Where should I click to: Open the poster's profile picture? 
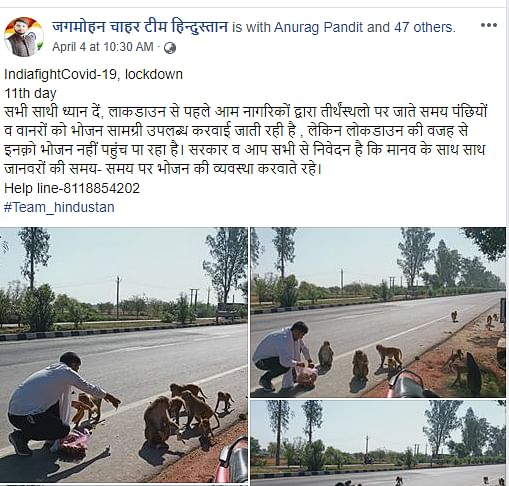(24, 37)
